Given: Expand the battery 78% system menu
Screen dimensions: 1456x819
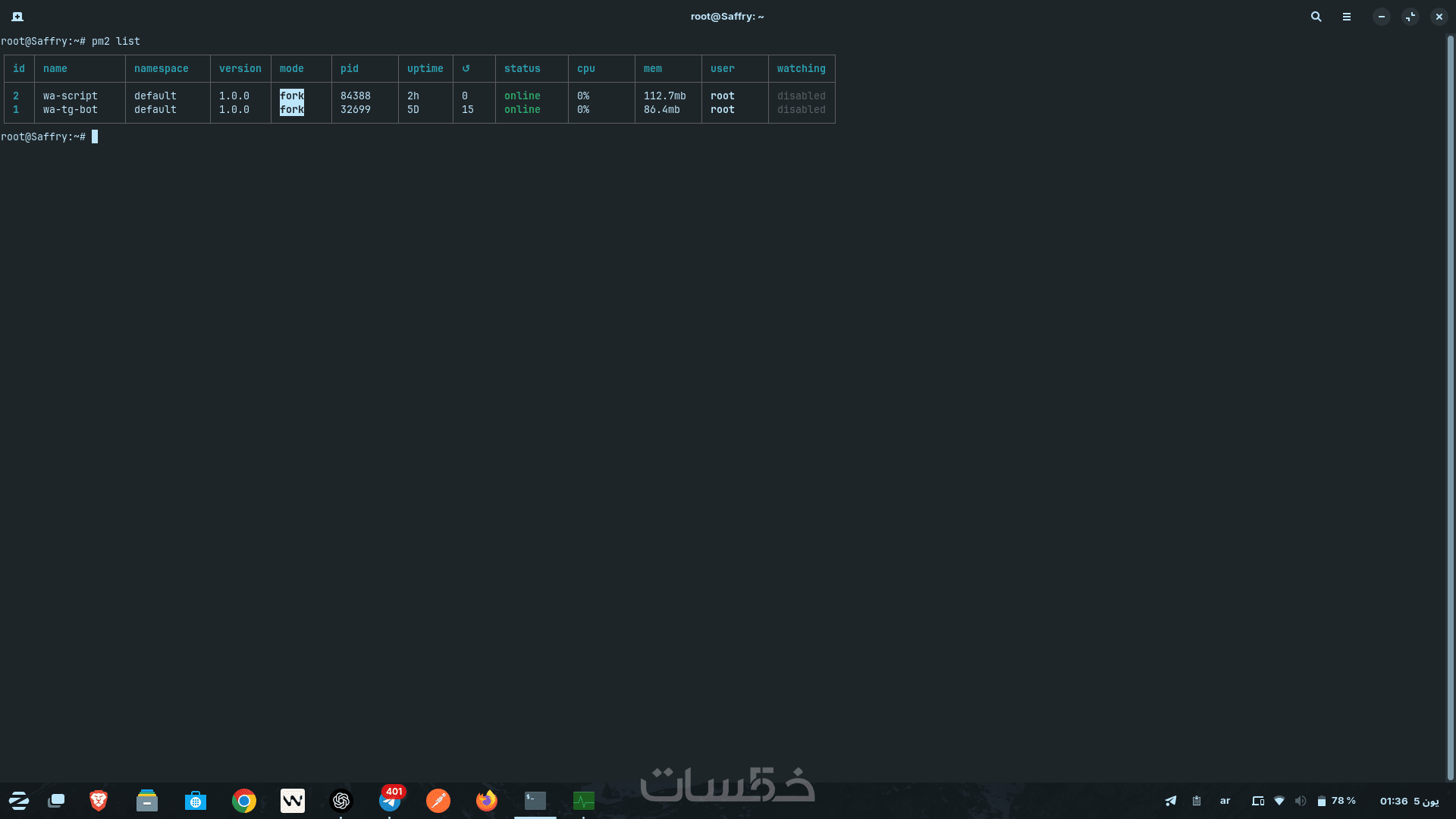Looking at the screenshot, I should click(x=1336, y=801).
